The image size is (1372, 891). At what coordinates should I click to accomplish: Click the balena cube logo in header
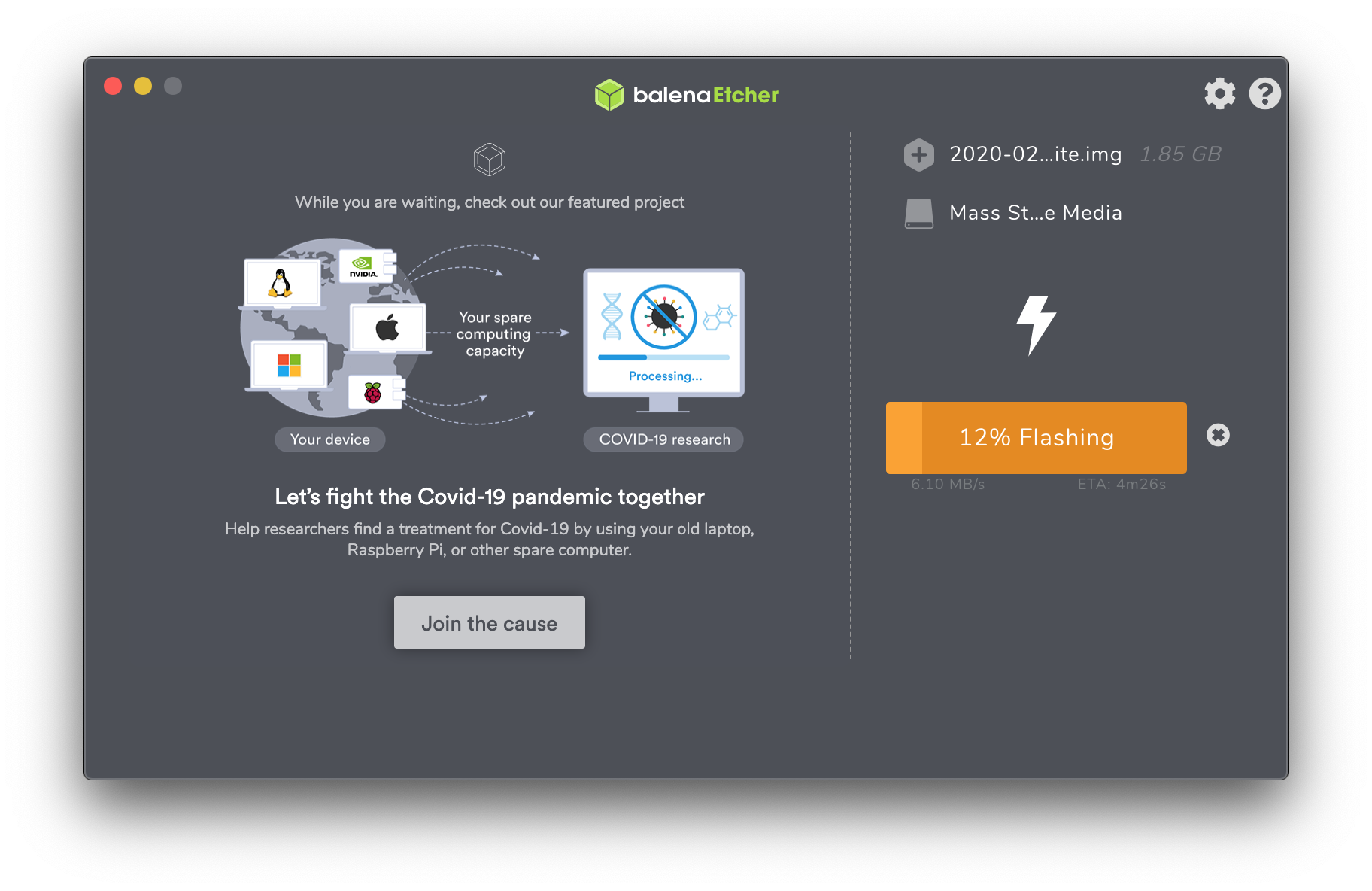click(x=609, y=95)
